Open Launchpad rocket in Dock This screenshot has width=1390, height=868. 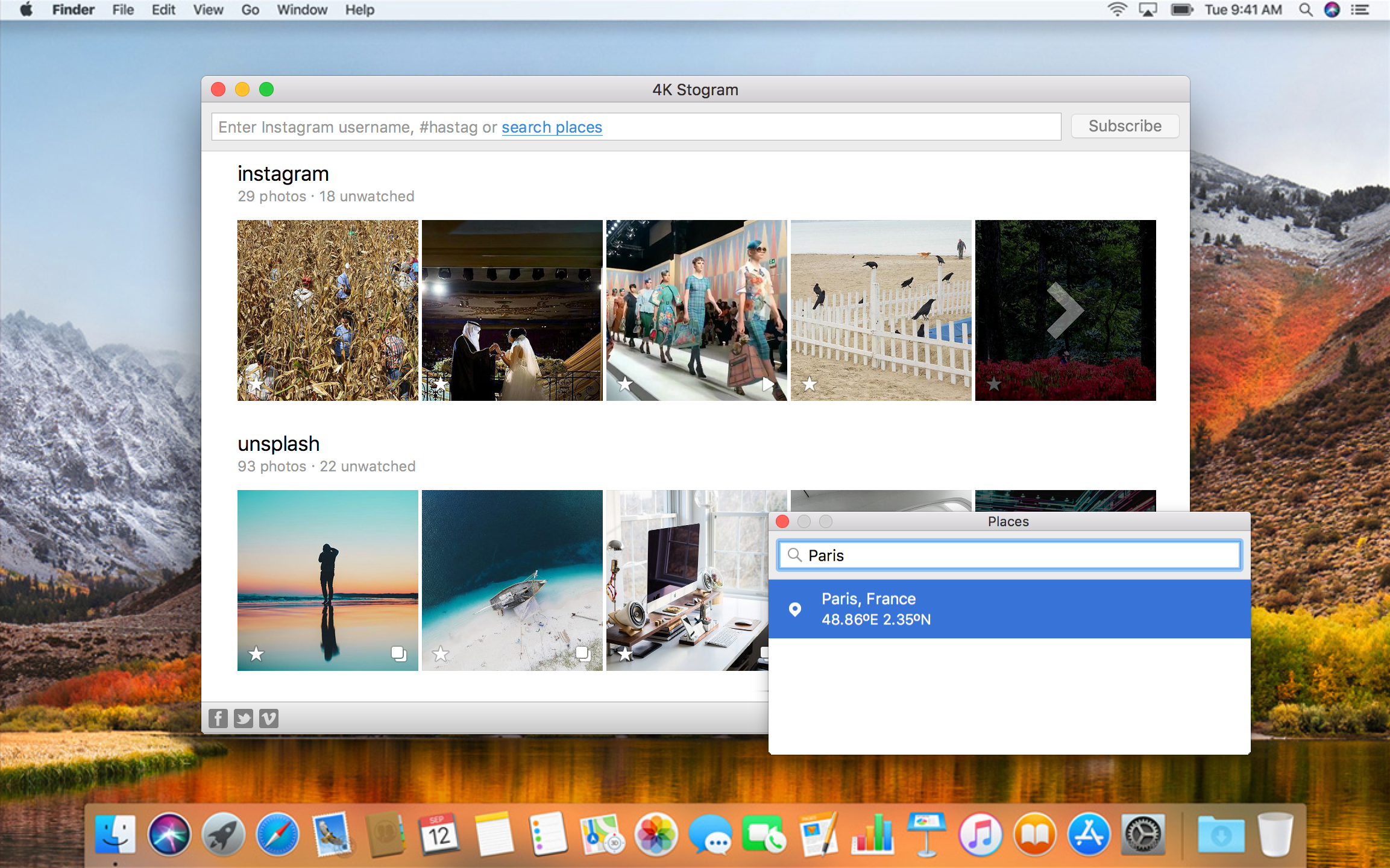point(223,834)
